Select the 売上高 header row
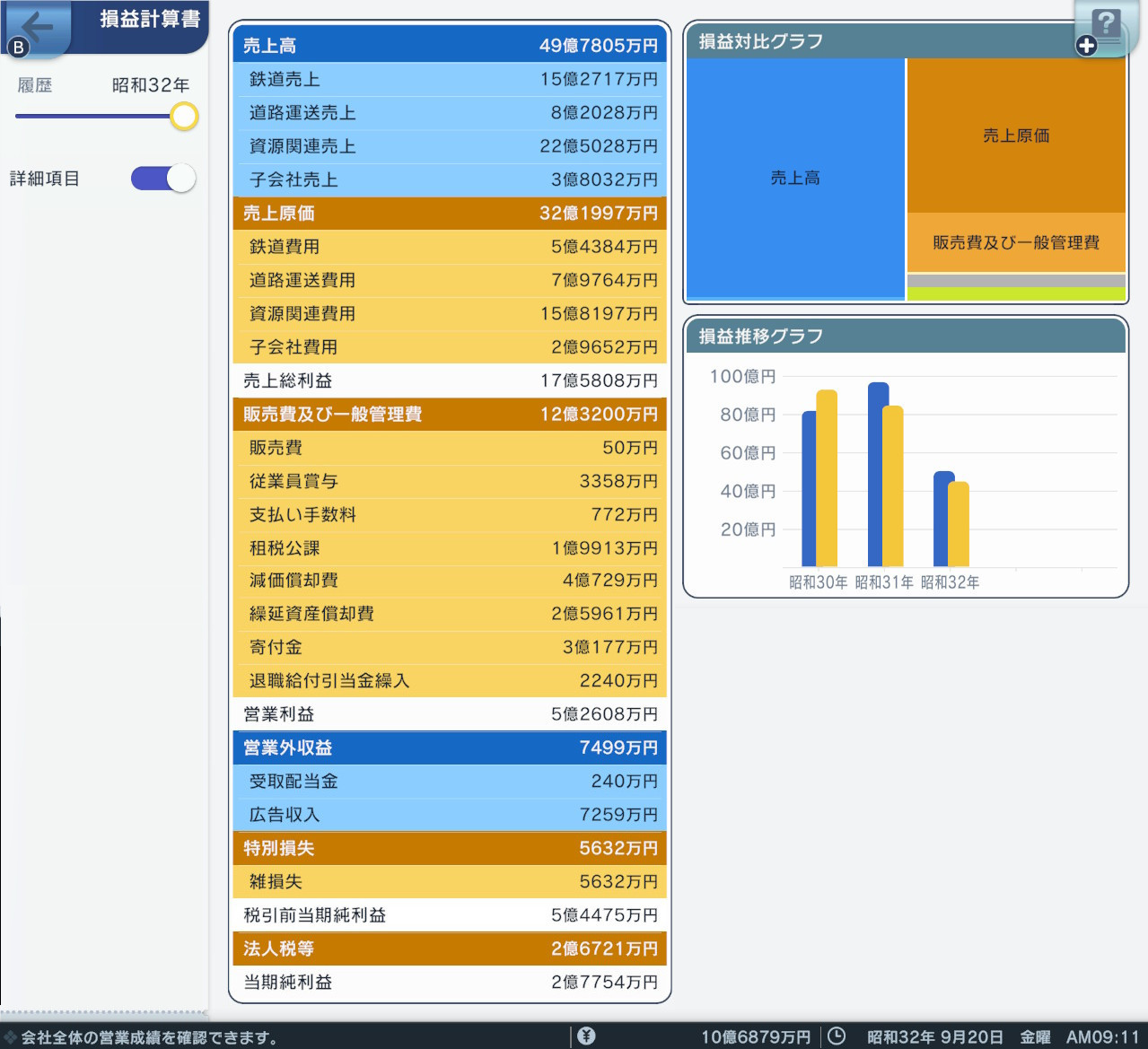 (450, 45)
